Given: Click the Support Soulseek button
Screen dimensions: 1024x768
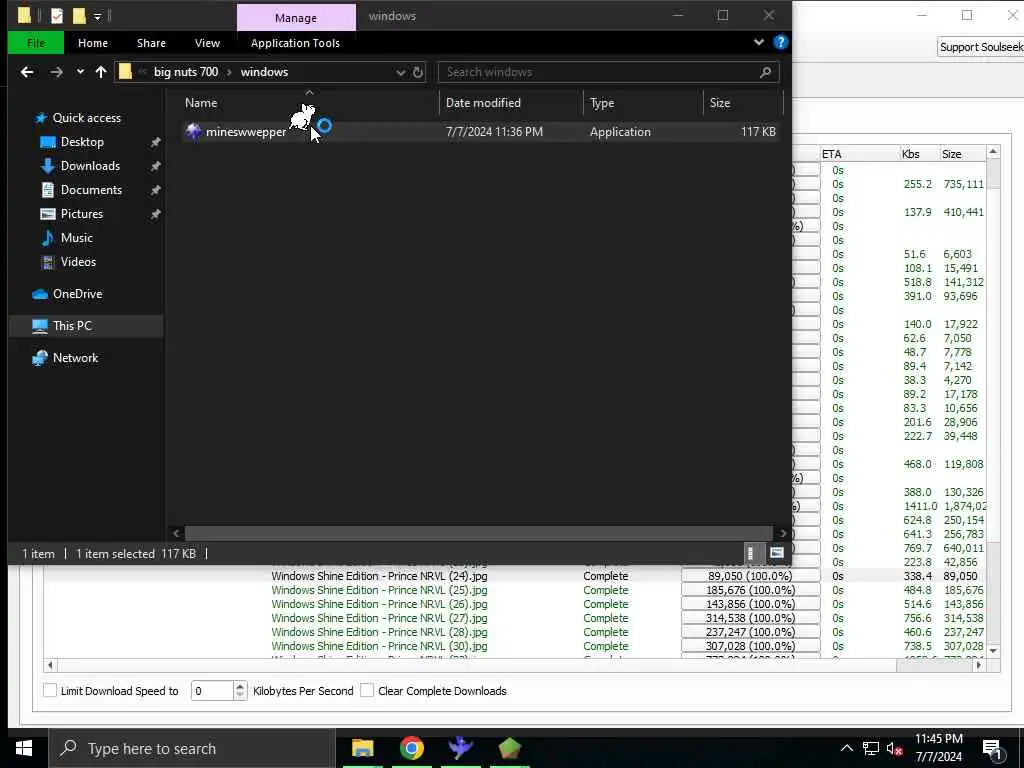Looking at the screenshot, I should tap(981, 47).
